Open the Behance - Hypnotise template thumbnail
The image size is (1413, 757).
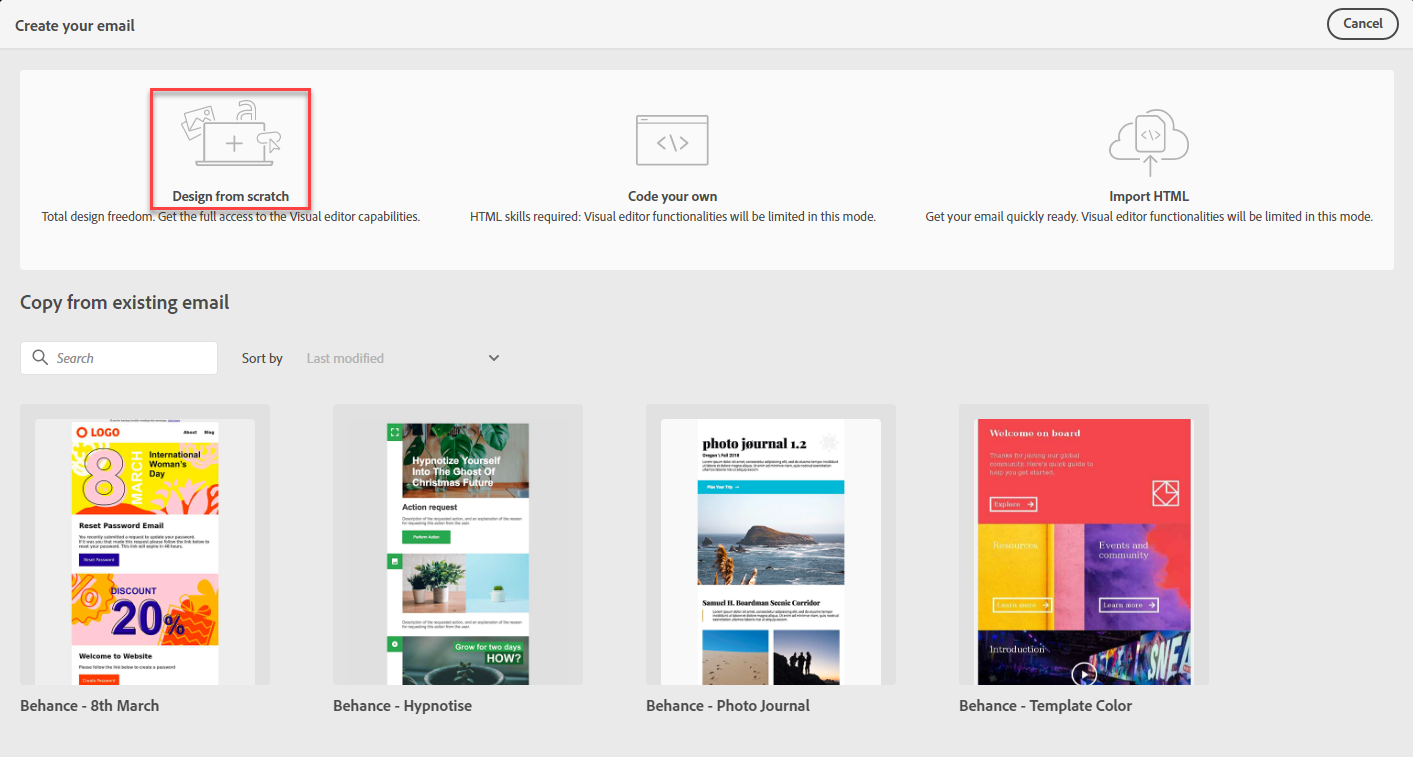pyautogui.click(x=458, y=545)
